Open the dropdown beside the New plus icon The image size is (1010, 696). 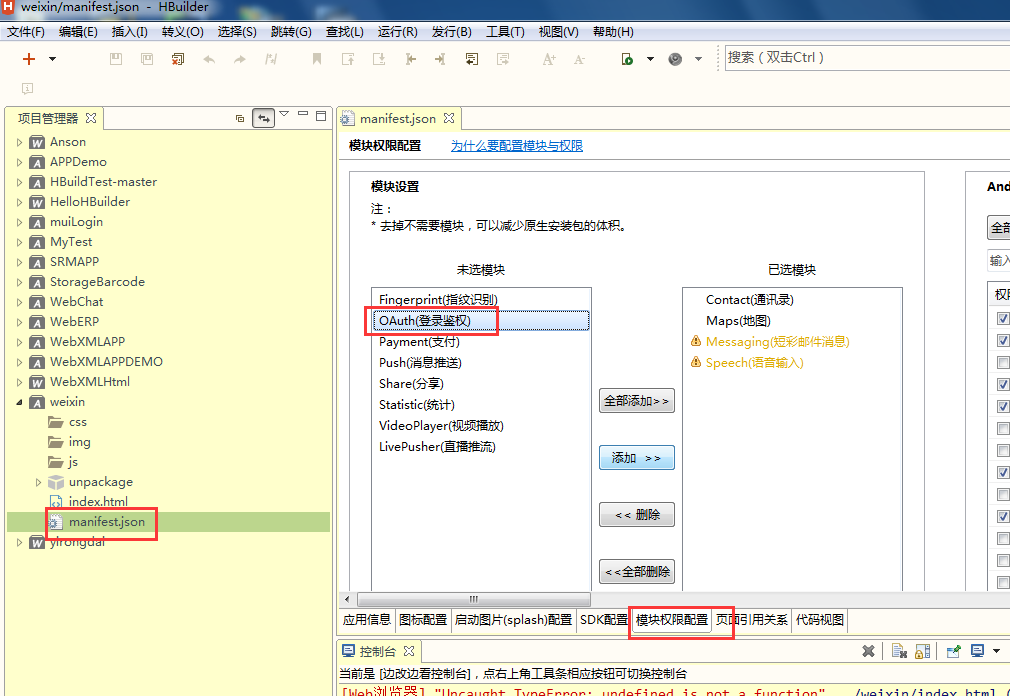coord(53,59)
